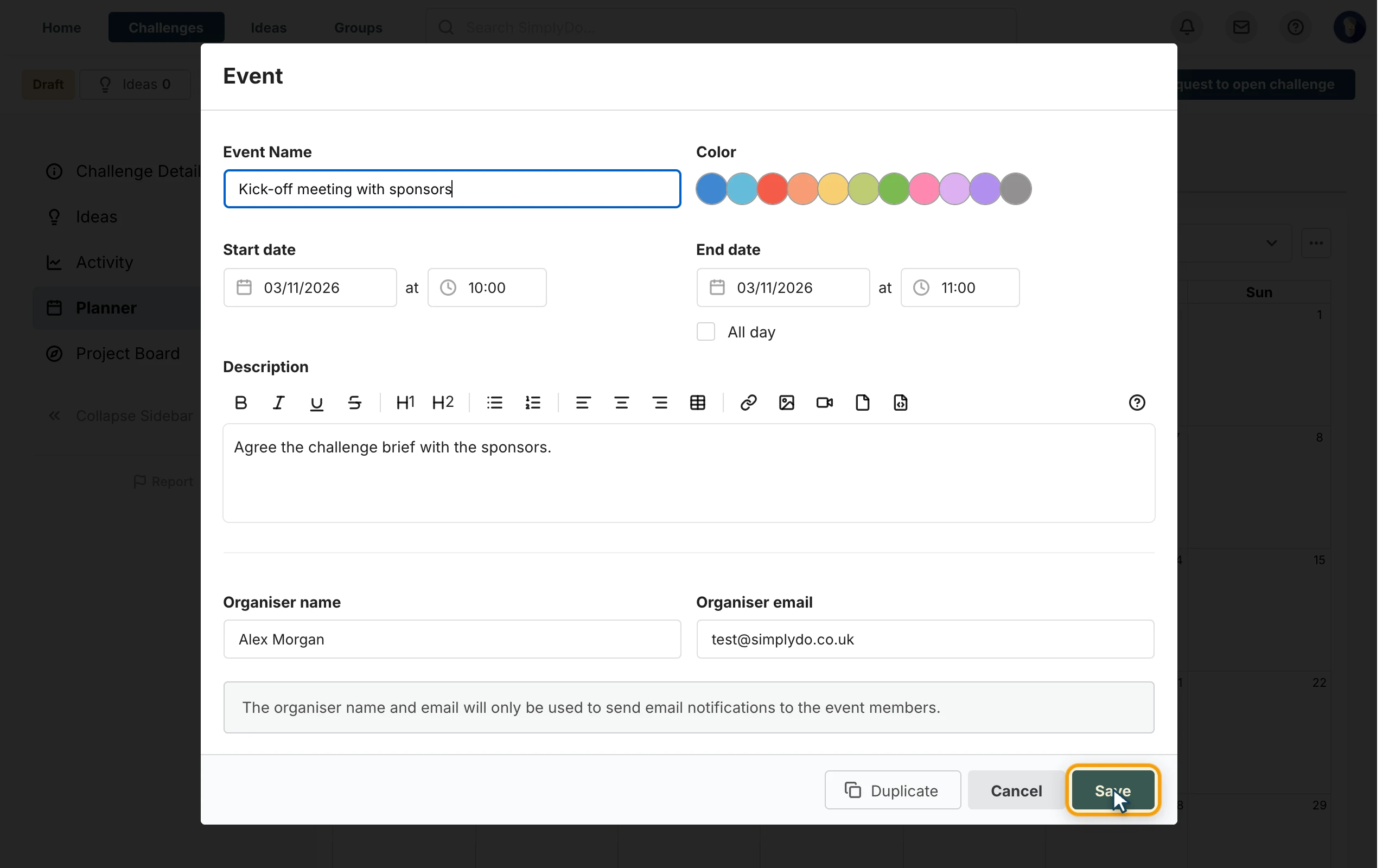1389x868 pixels.
Task: Center align description text
Action: point(622,403)
